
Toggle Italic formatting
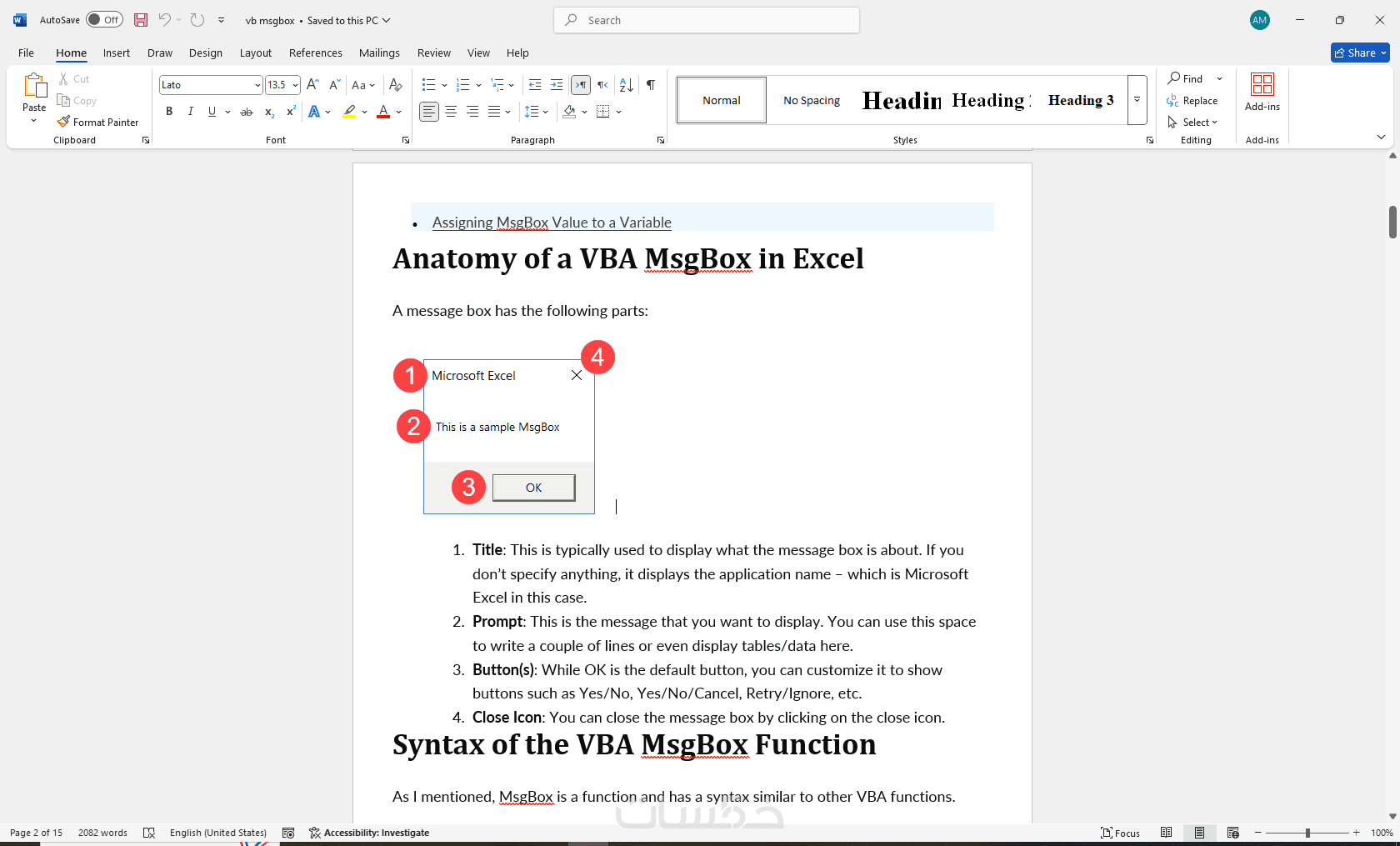pyautogui.click(x=191, y=112)
